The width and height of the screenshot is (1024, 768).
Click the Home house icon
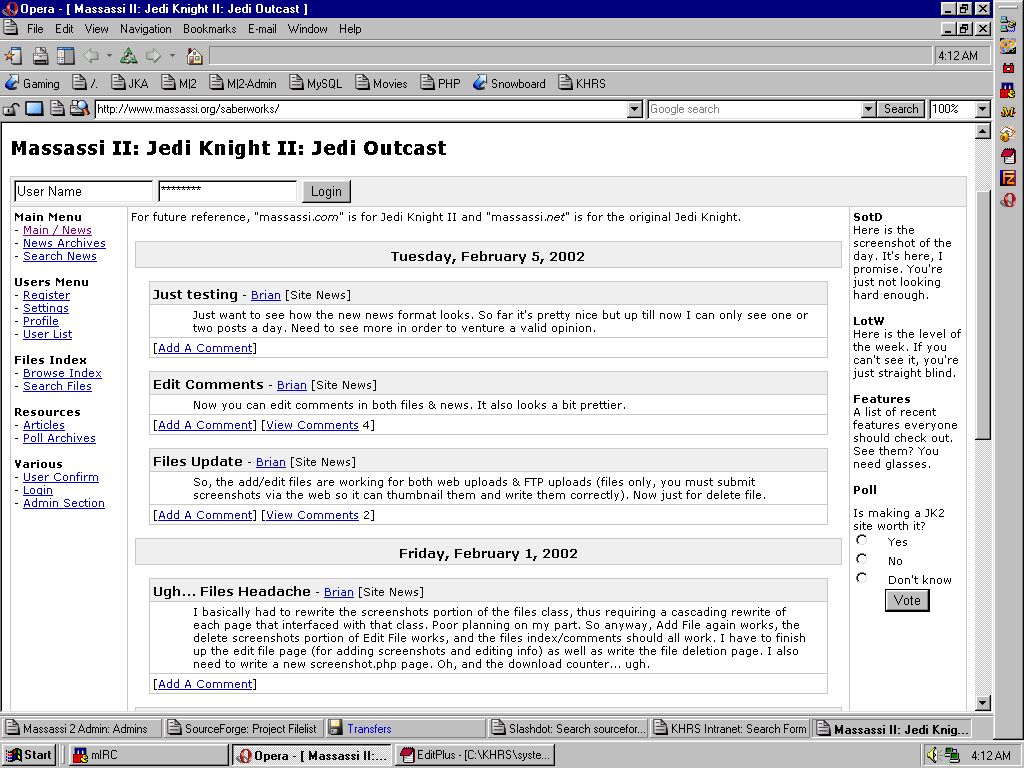(195, 56)
